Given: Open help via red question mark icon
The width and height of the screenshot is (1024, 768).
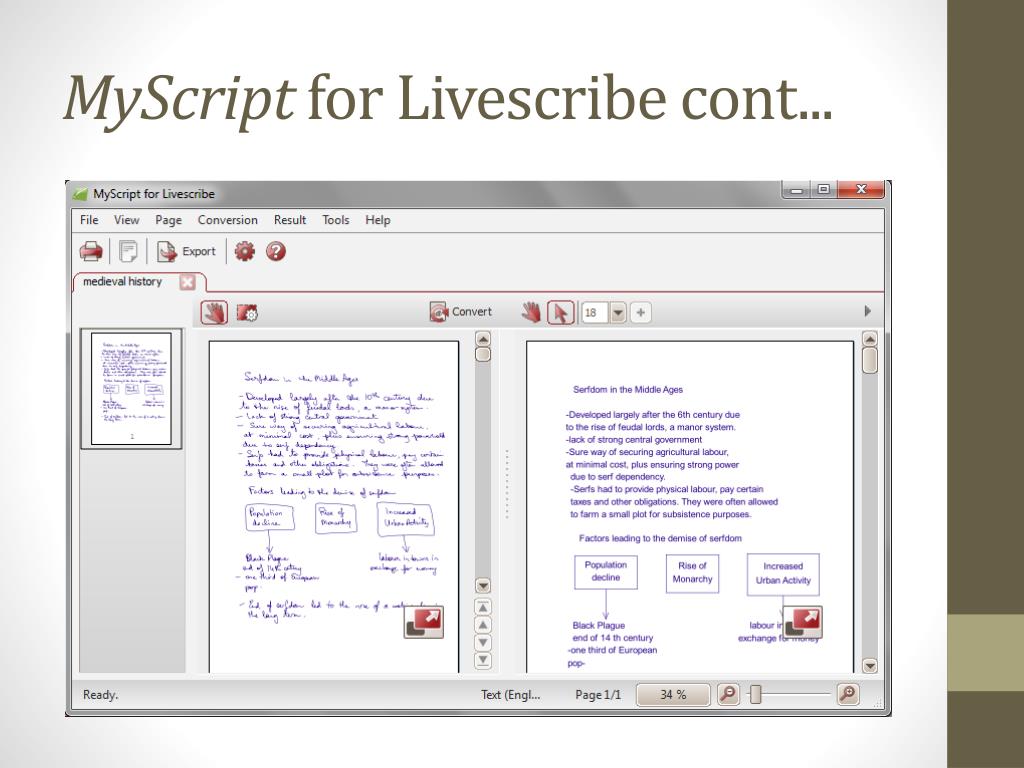Looking at the screenshot, I should click(276, 251).
